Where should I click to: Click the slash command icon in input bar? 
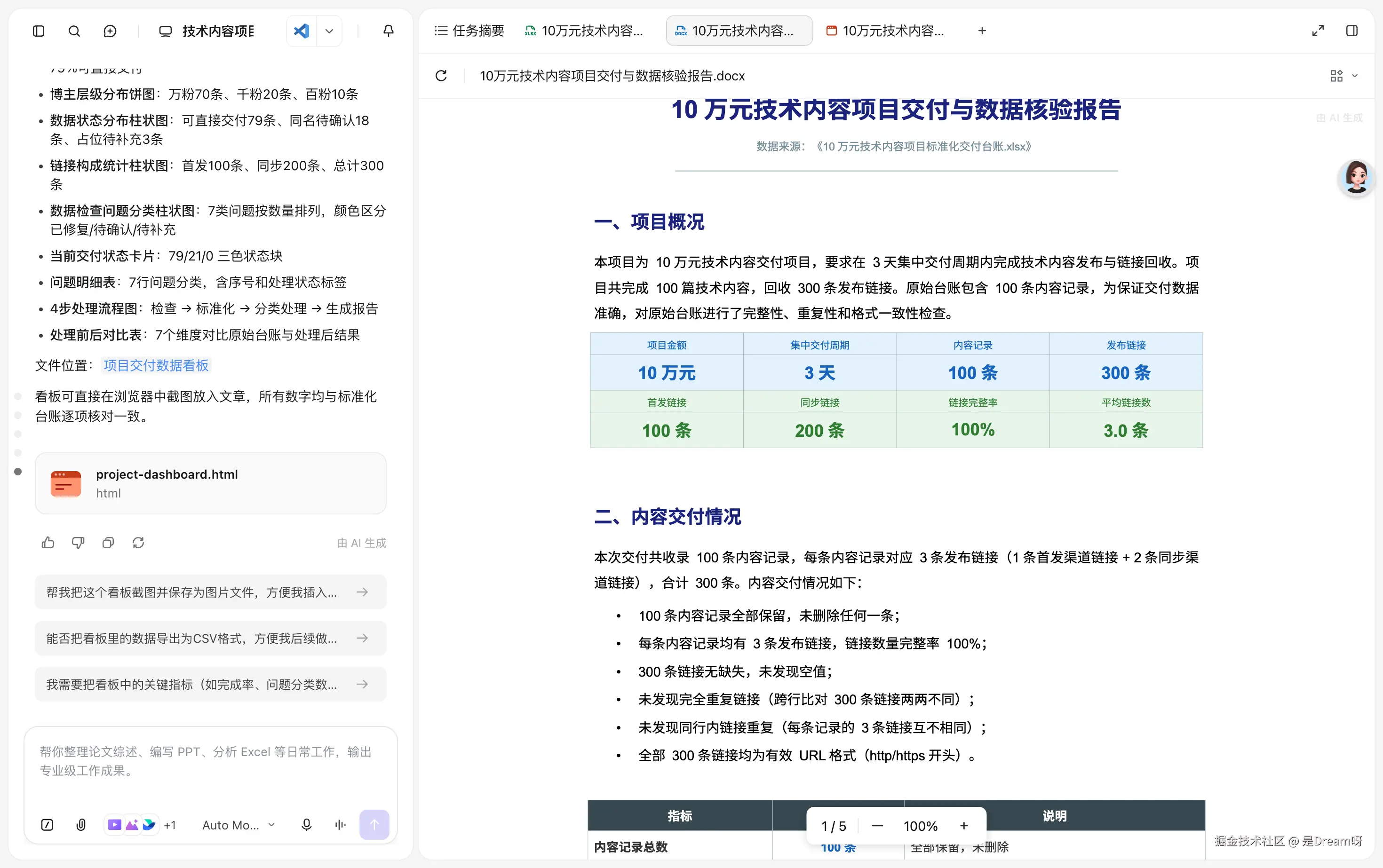point(47,825)
